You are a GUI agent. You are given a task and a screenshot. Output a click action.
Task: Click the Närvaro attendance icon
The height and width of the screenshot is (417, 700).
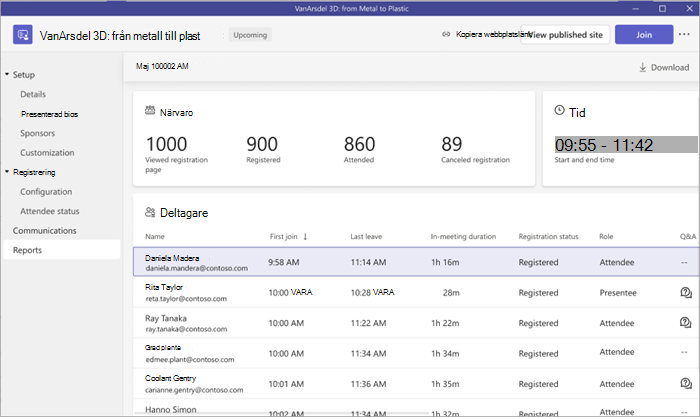point(150,110)
